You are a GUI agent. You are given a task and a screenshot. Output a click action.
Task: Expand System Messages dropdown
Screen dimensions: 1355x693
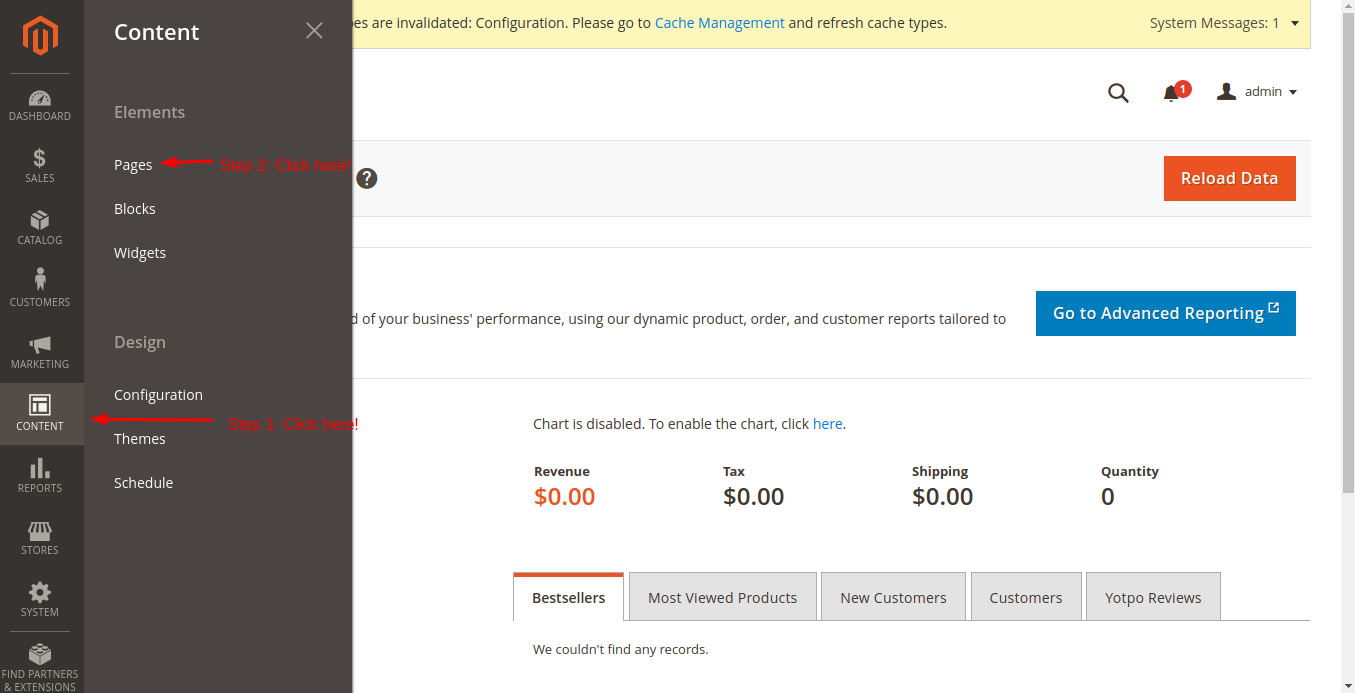(x=1225, y=23)
